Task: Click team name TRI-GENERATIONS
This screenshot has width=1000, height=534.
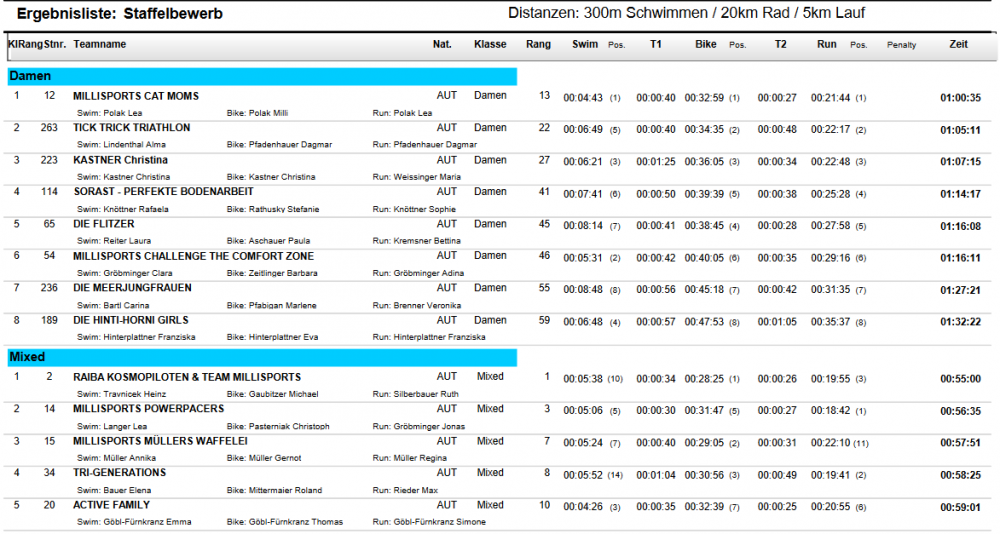Action: pyautogui.click(x=119, y=473)
